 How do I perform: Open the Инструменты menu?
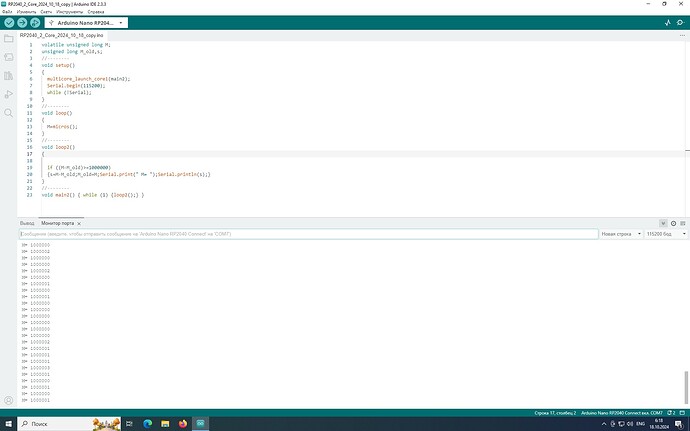tap(70, 12)
